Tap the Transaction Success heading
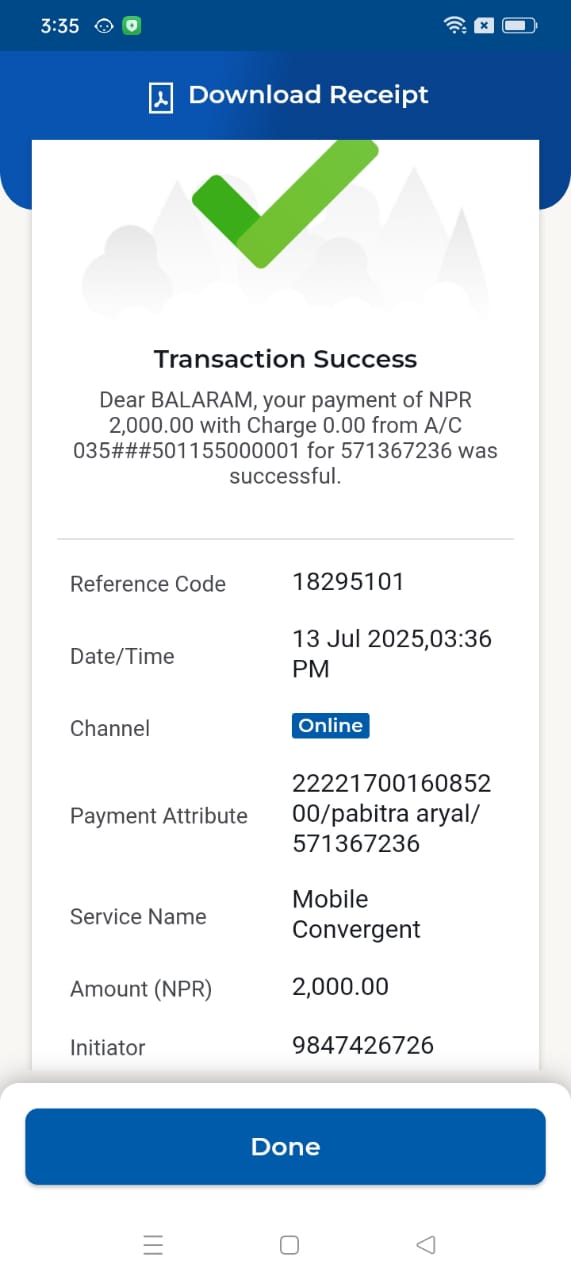Image resolution: width=571 pixels, height=1280 pixels. [285, 359]
